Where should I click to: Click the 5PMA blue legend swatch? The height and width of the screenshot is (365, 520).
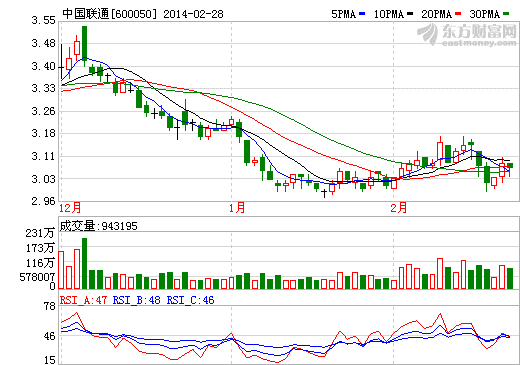[x=362, y=14]
